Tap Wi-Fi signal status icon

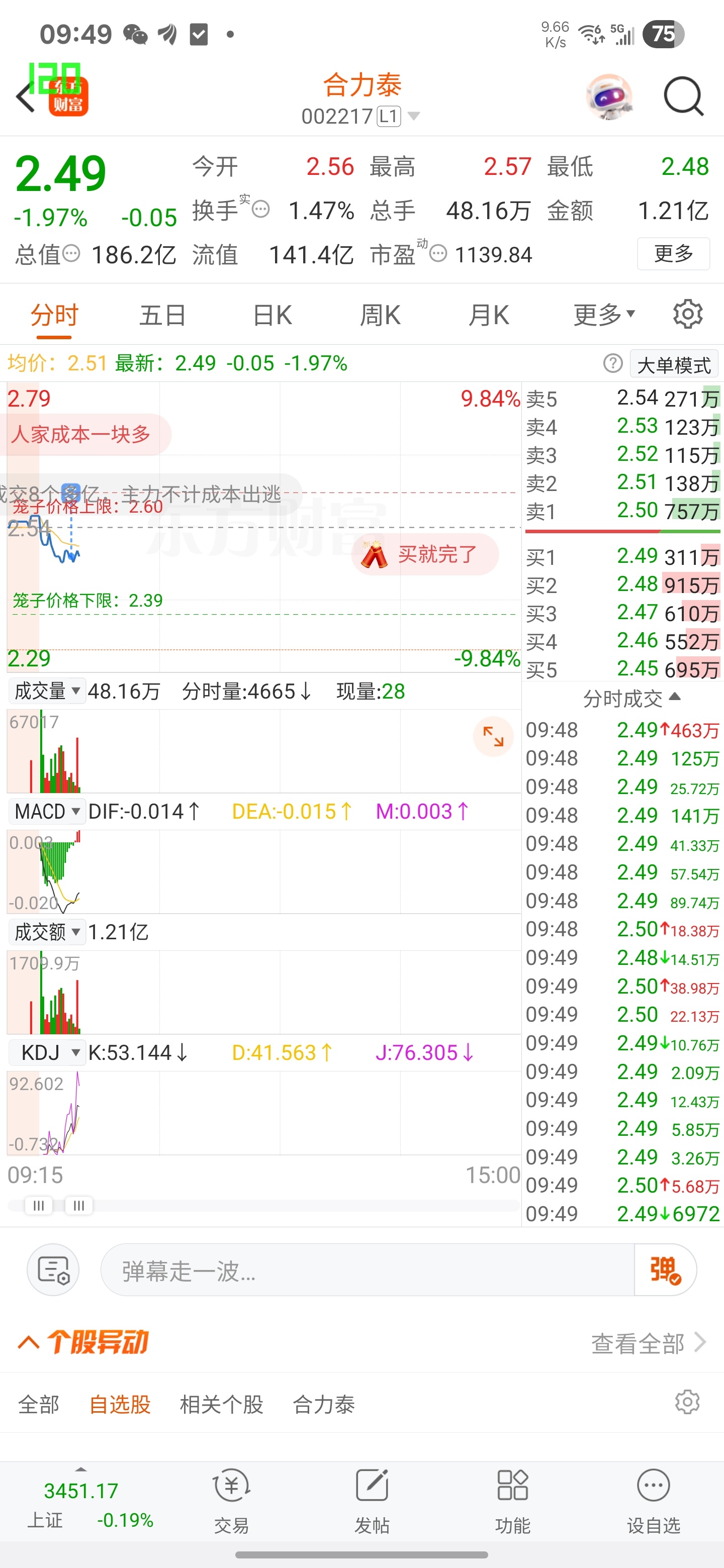[x=591, y=34]
